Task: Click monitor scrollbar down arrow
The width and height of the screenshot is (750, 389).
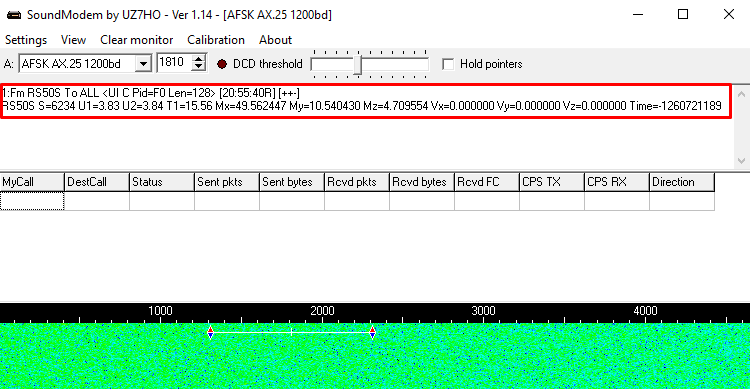Action: click(741, 161)
